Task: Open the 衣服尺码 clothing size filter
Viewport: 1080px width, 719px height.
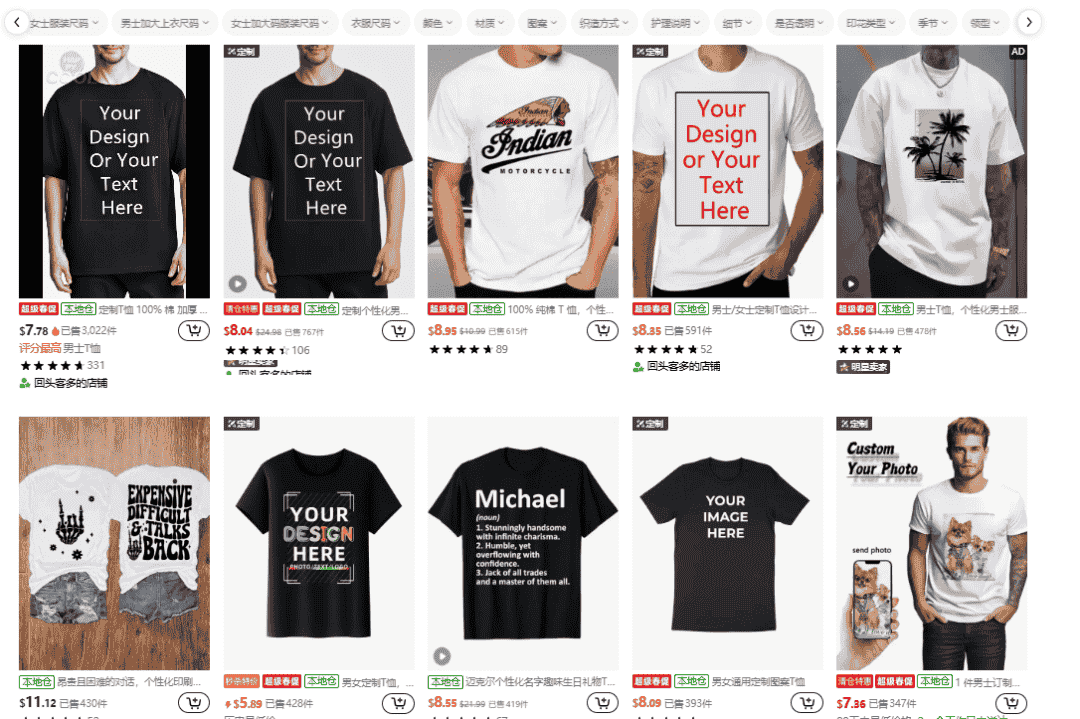Action: 375,23
